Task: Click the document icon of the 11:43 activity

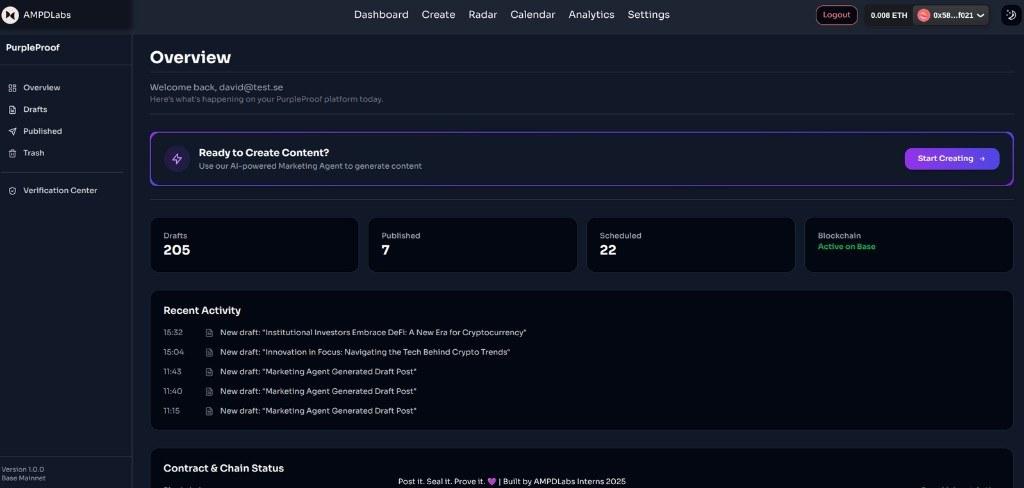Action: point(210,372)
